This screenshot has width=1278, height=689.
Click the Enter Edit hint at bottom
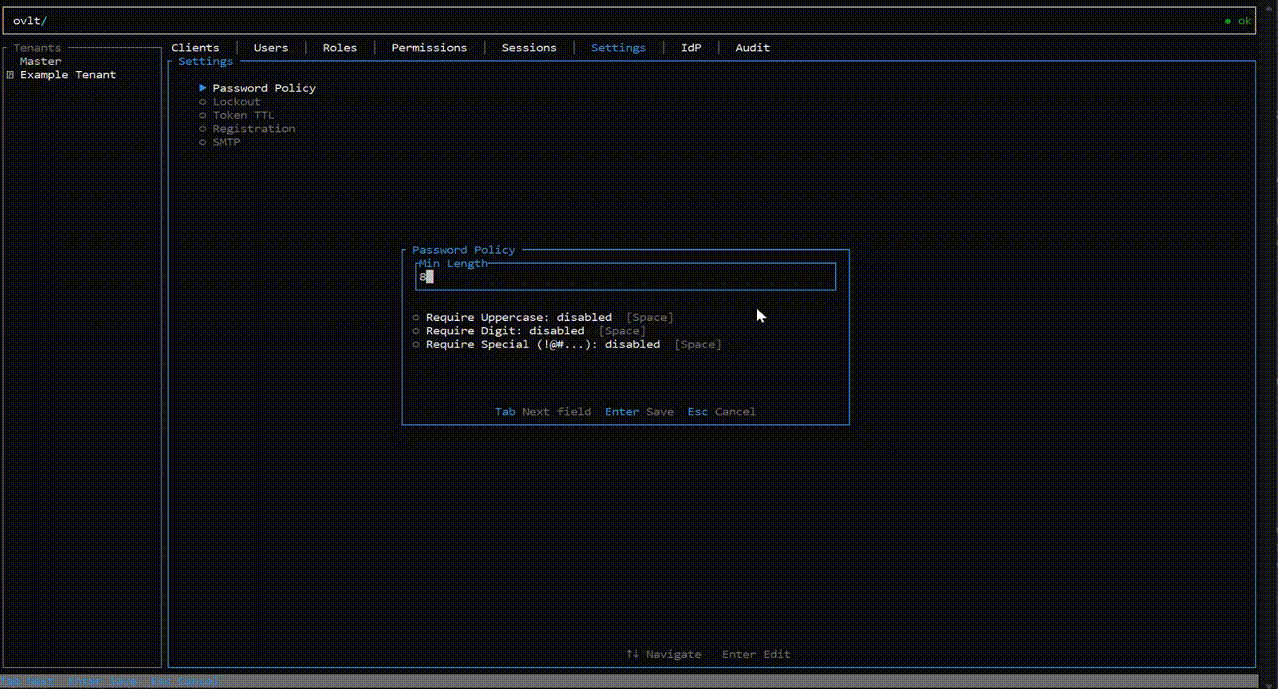[x=756, y=654]
